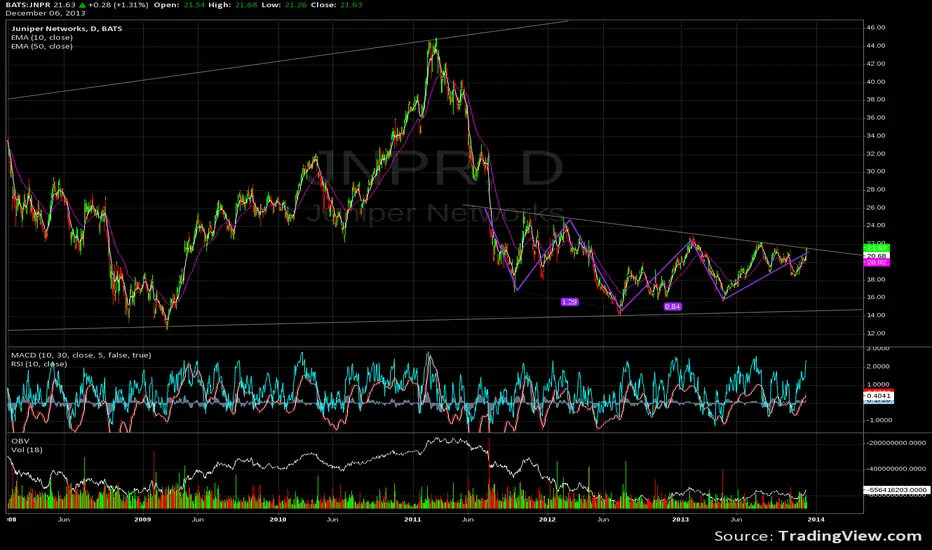Click the BATS:JNPR ticker symbol in header

(x=28, y=5)
